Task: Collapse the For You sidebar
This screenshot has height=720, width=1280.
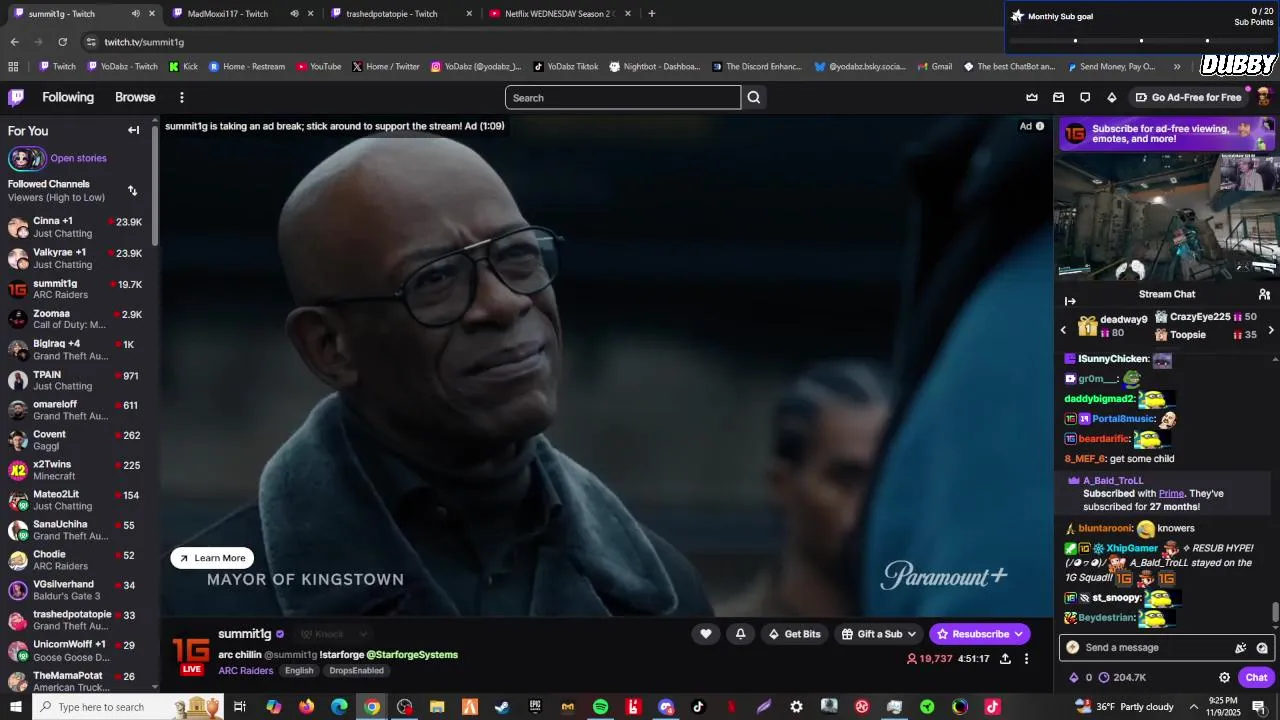Action: [133, 130]
